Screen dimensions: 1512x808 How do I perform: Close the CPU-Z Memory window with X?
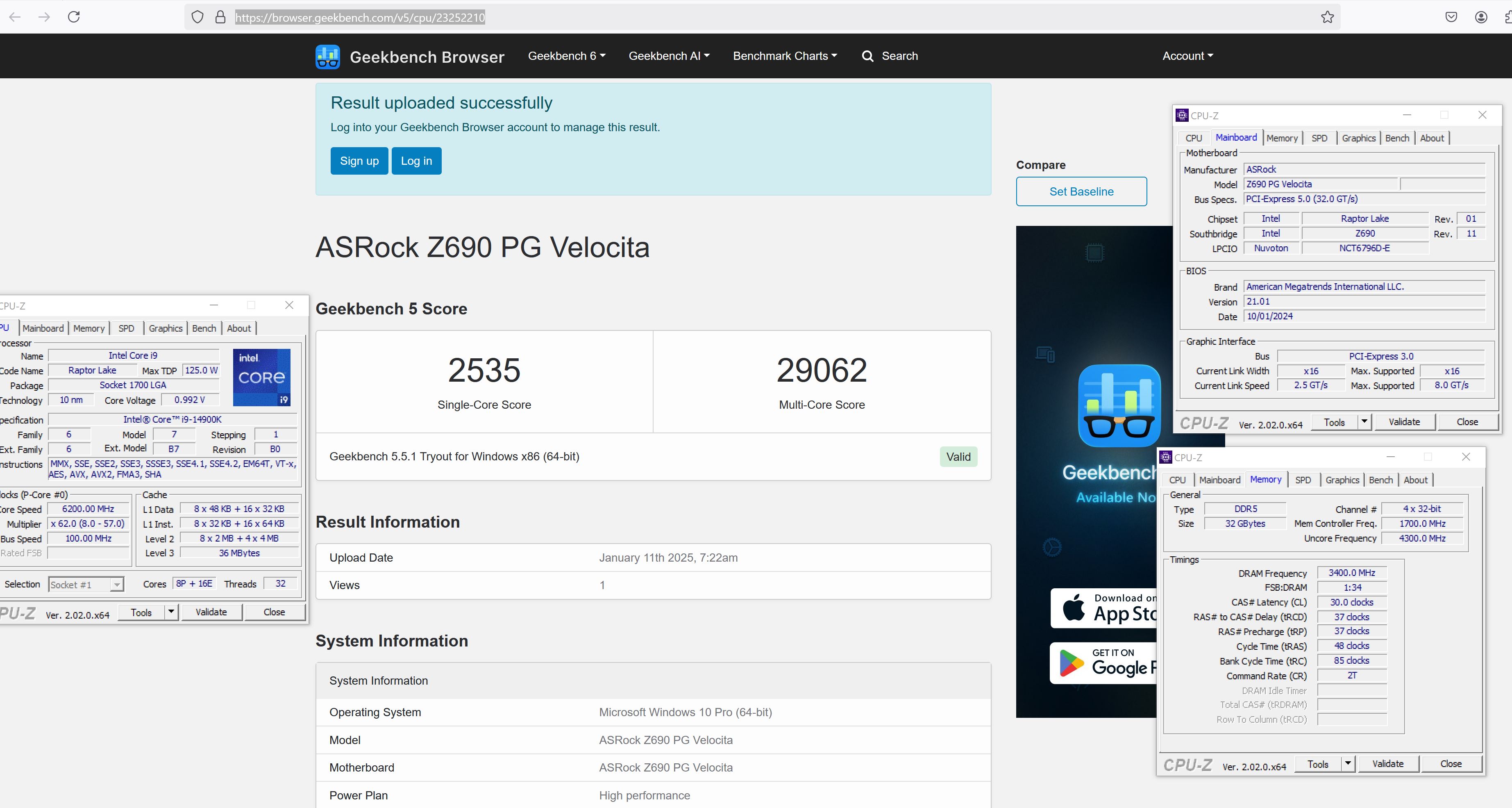(1466, 457)
